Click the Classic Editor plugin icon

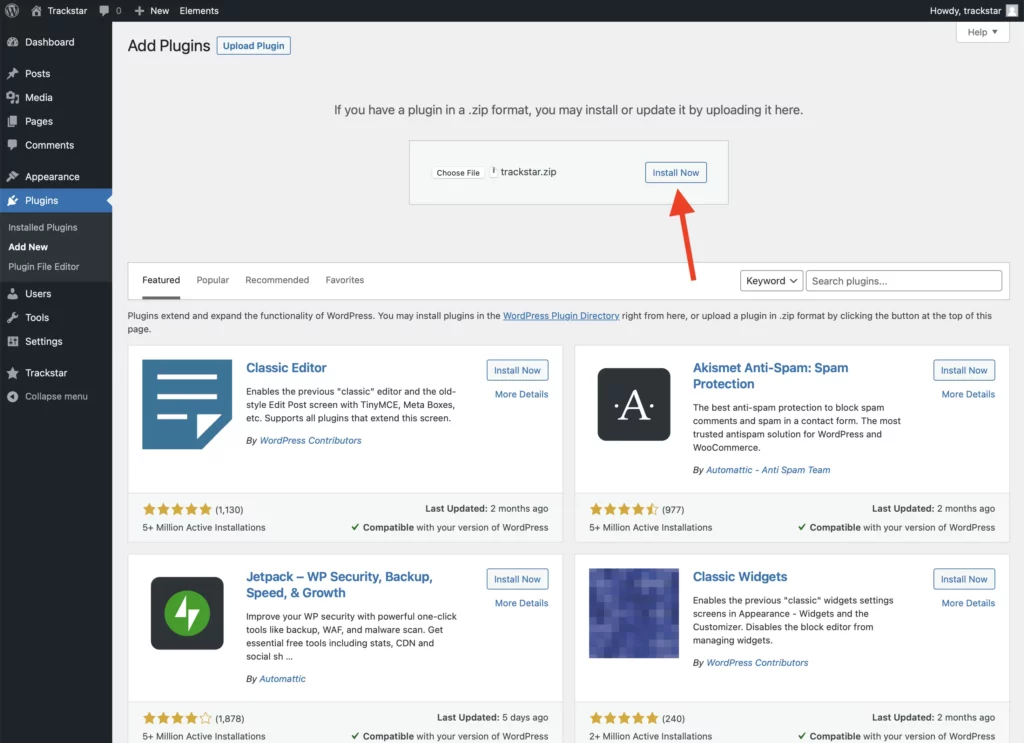click(x=187, y=404)
